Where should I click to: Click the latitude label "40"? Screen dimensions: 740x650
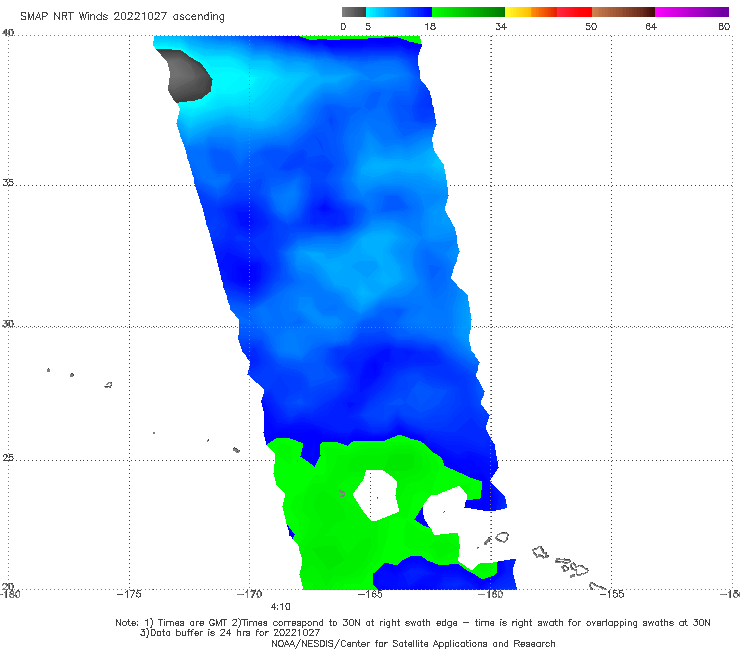coord(8,33)
